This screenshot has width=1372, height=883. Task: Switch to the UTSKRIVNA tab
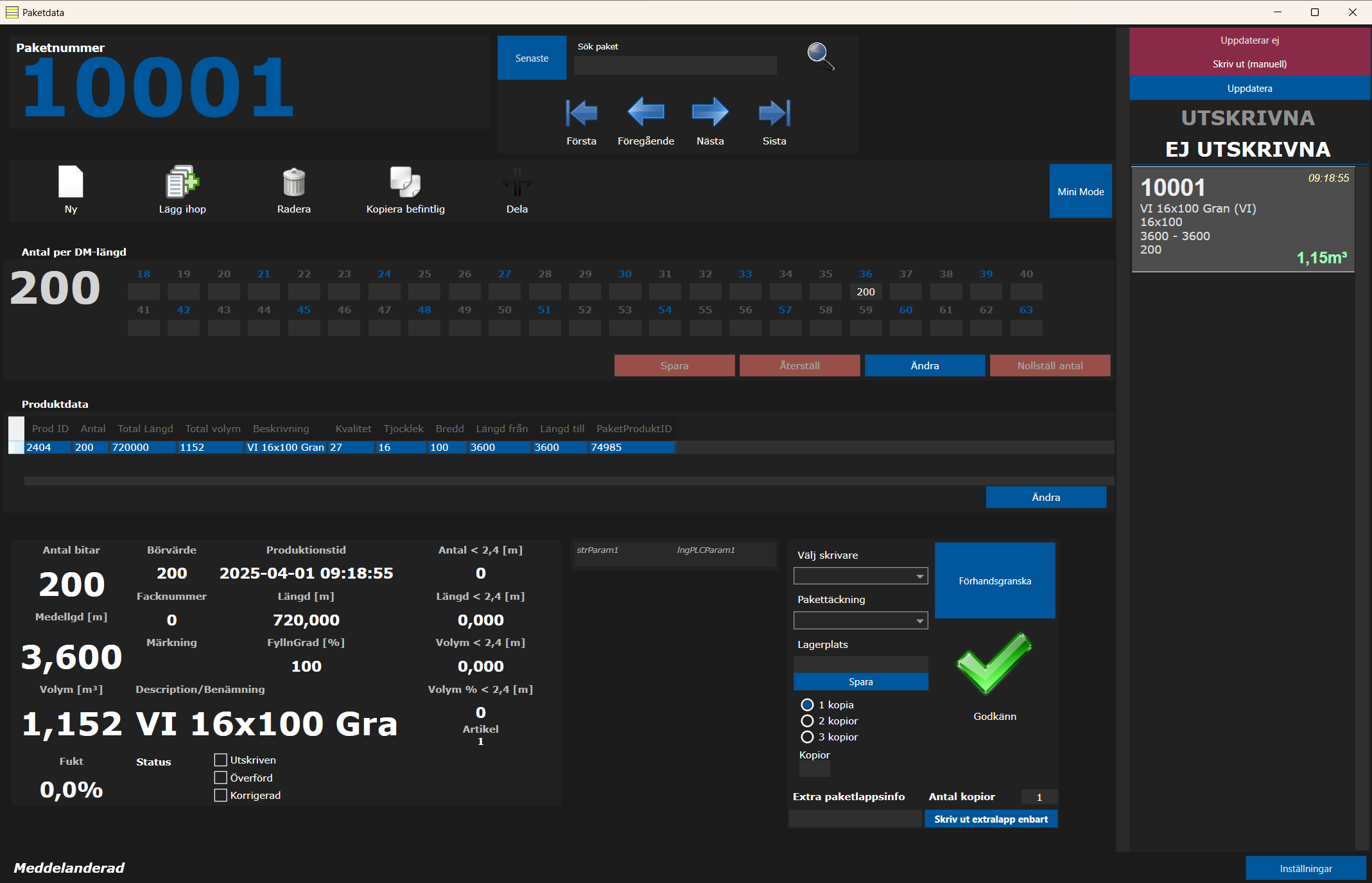pyautogui.click(x=1247, y=118)
